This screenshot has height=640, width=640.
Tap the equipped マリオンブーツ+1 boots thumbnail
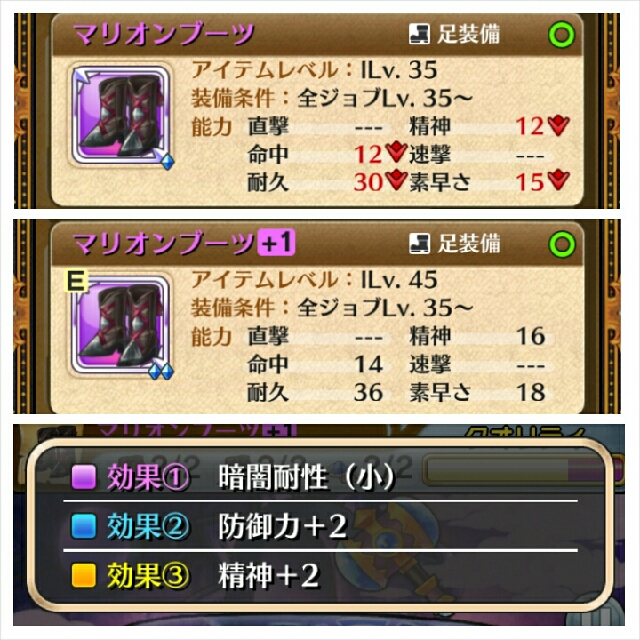pos(121,325)
